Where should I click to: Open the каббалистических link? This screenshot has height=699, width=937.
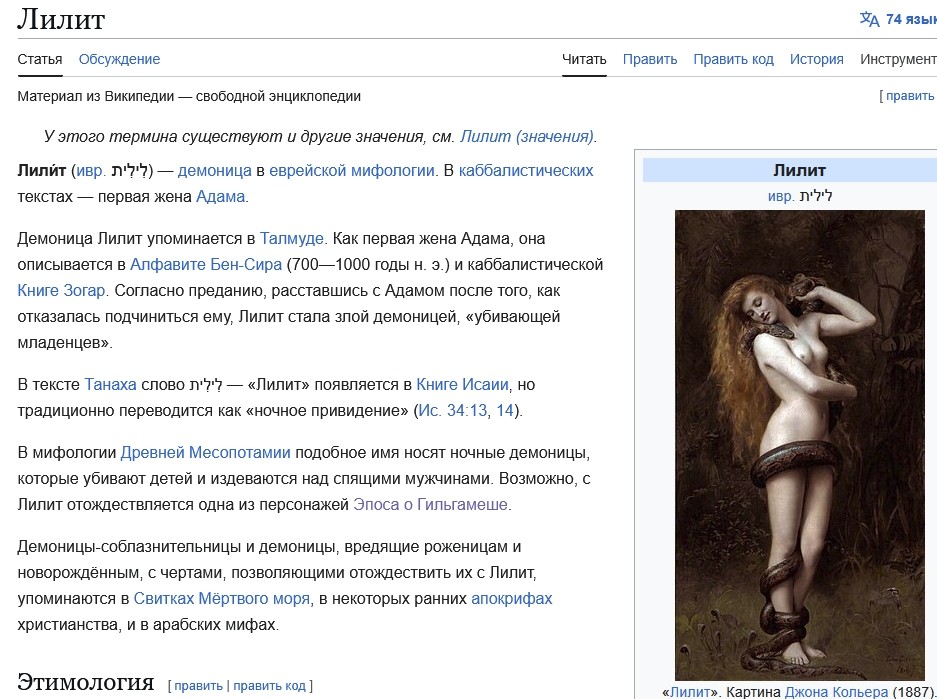tap(526, 170)
